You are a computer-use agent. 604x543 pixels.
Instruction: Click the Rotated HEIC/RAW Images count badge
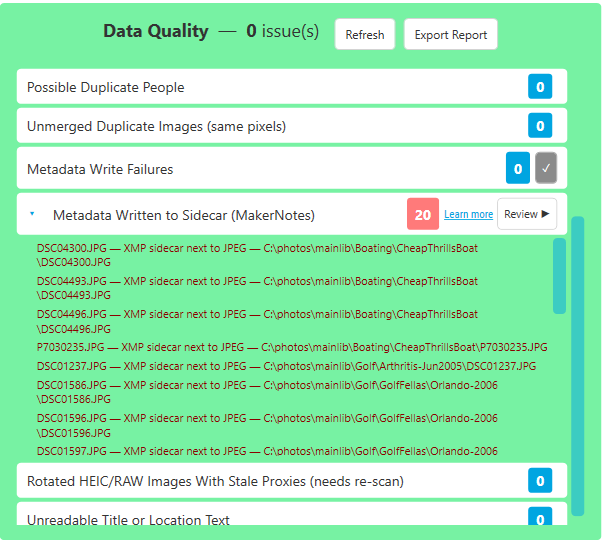540,481
